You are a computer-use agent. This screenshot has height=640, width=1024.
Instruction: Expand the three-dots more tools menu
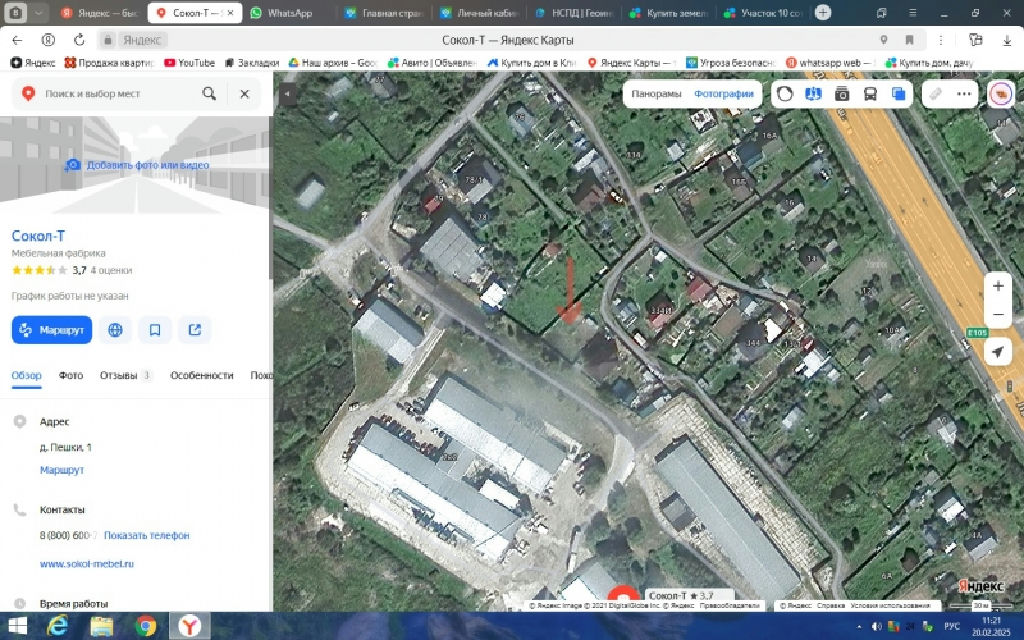tap(964, 93)
